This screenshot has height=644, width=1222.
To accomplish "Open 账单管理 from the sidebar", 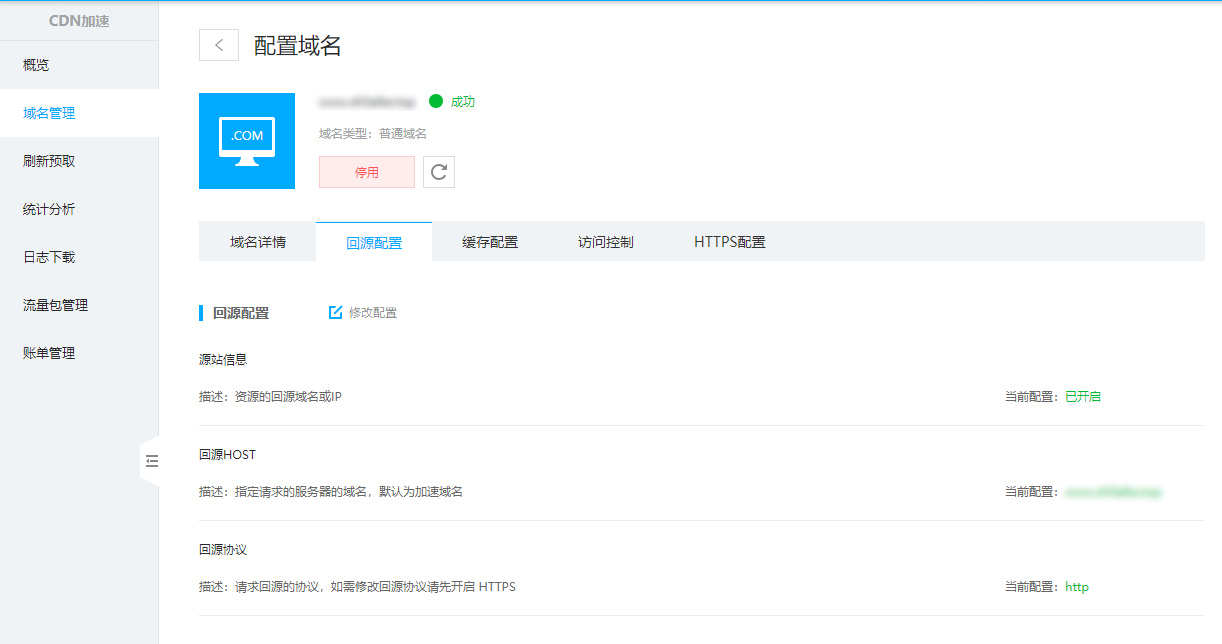I will (x=49, y=353).
